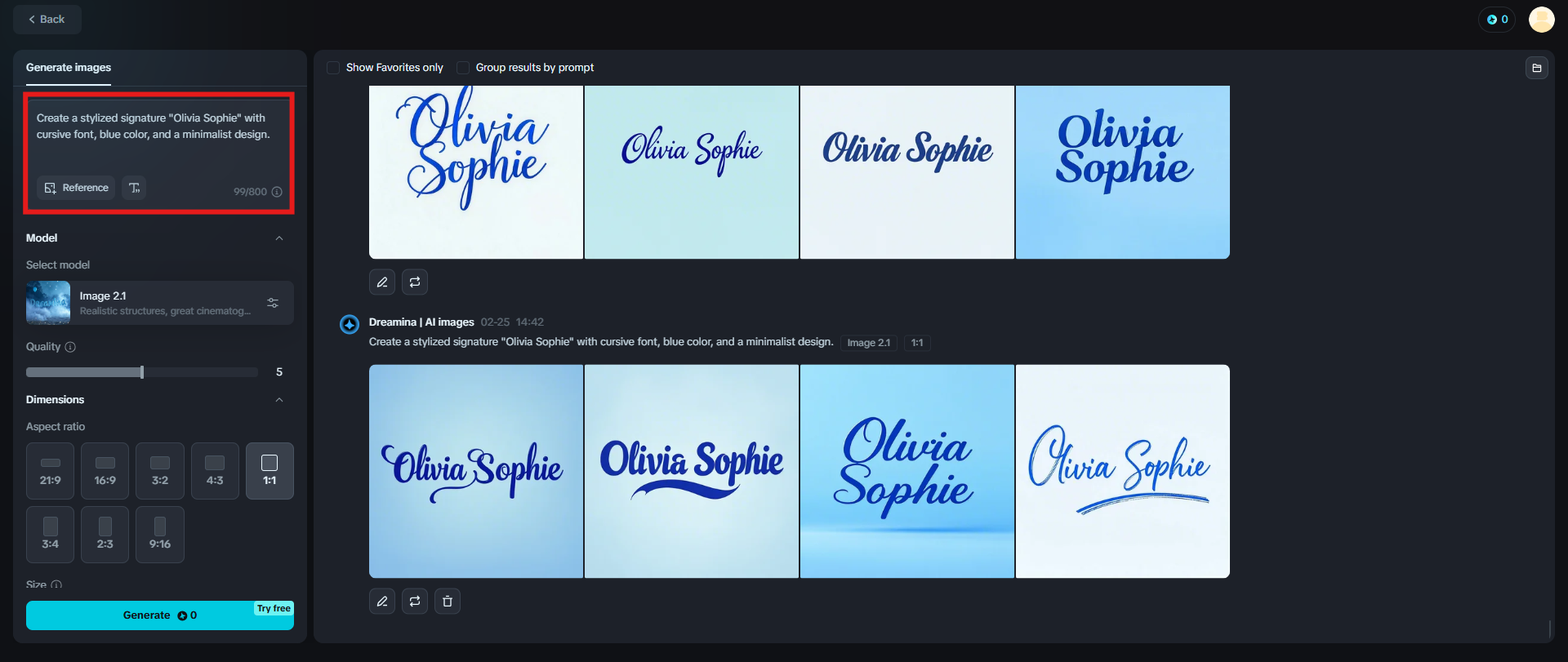This screenshot has height=662, width=1568.
Task: Open lower row thin outlined signature on white
Action: (1123, 472)
